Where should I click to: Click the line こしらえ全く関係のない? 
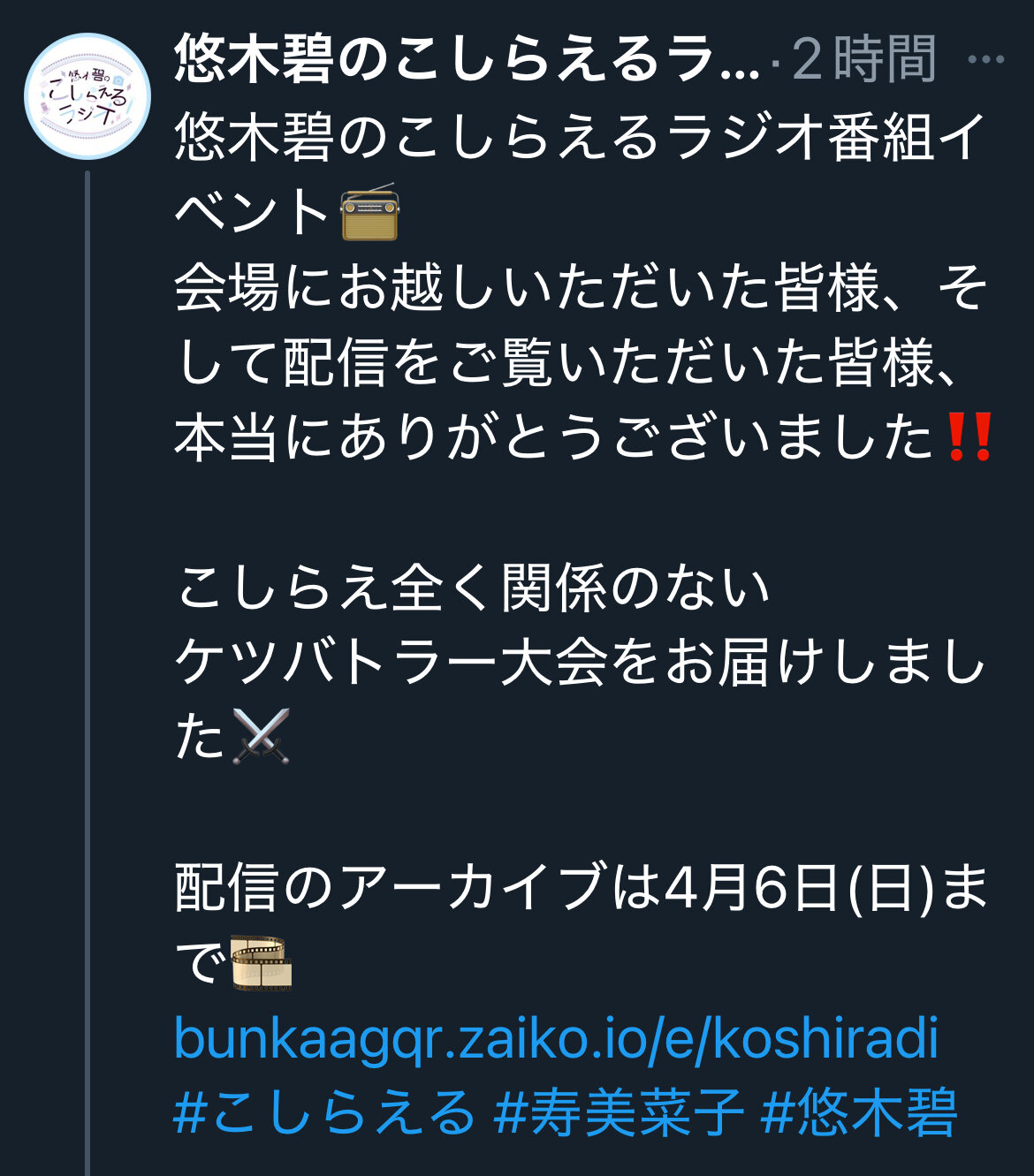coord(473,588)
